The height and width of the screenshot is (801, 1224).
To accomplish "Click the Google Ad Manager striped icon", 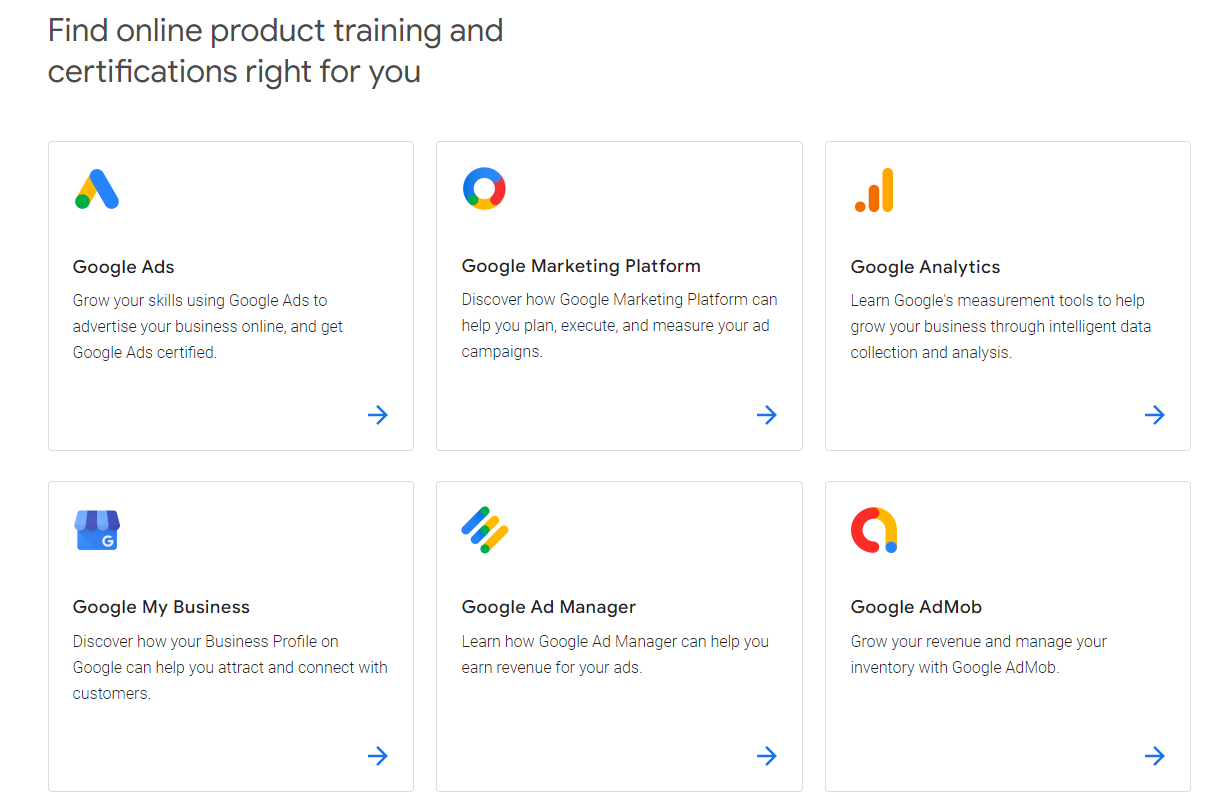I will point(485,530).
